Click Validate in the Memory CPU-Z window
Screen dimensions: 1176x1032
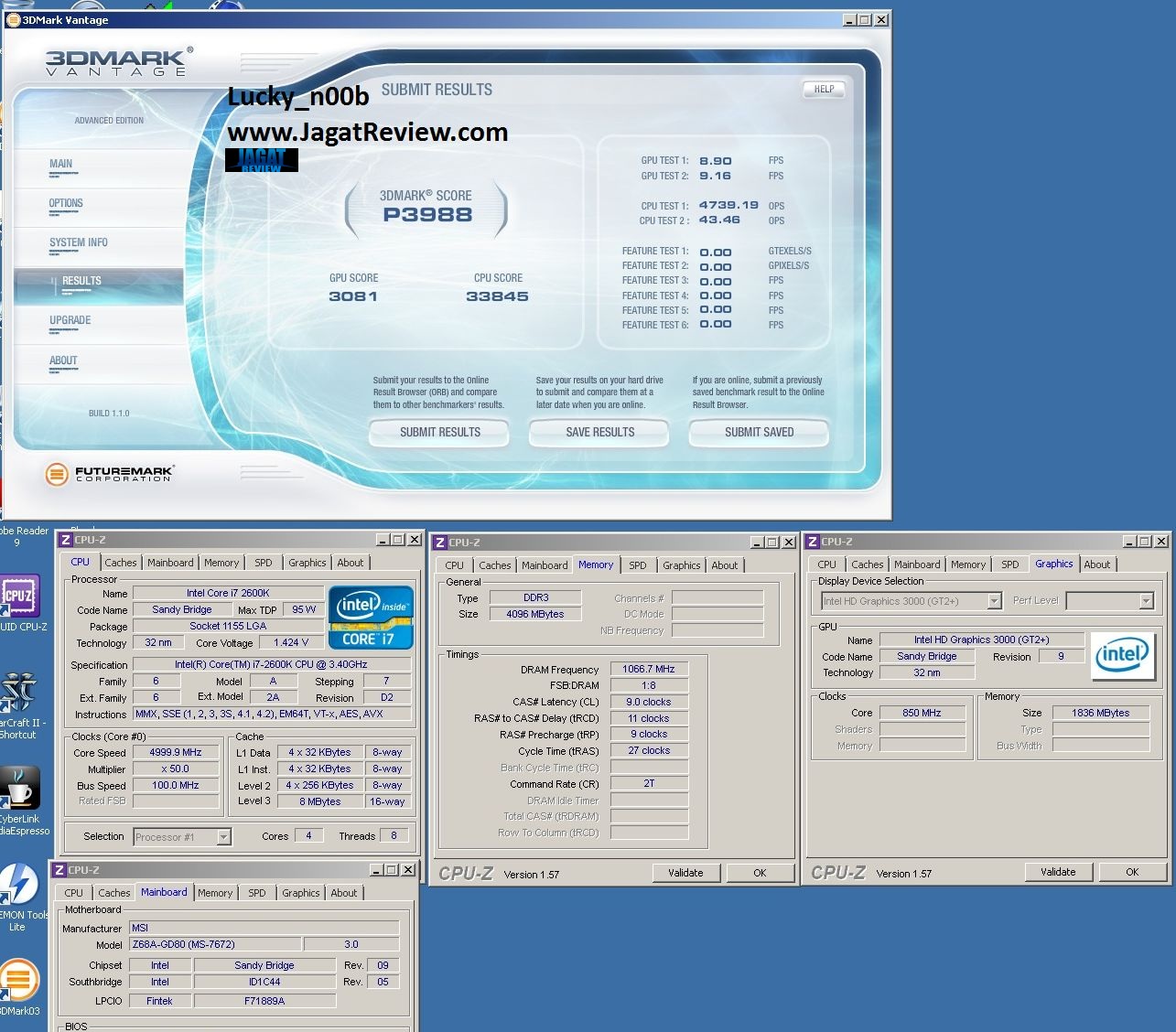(685, 873)
